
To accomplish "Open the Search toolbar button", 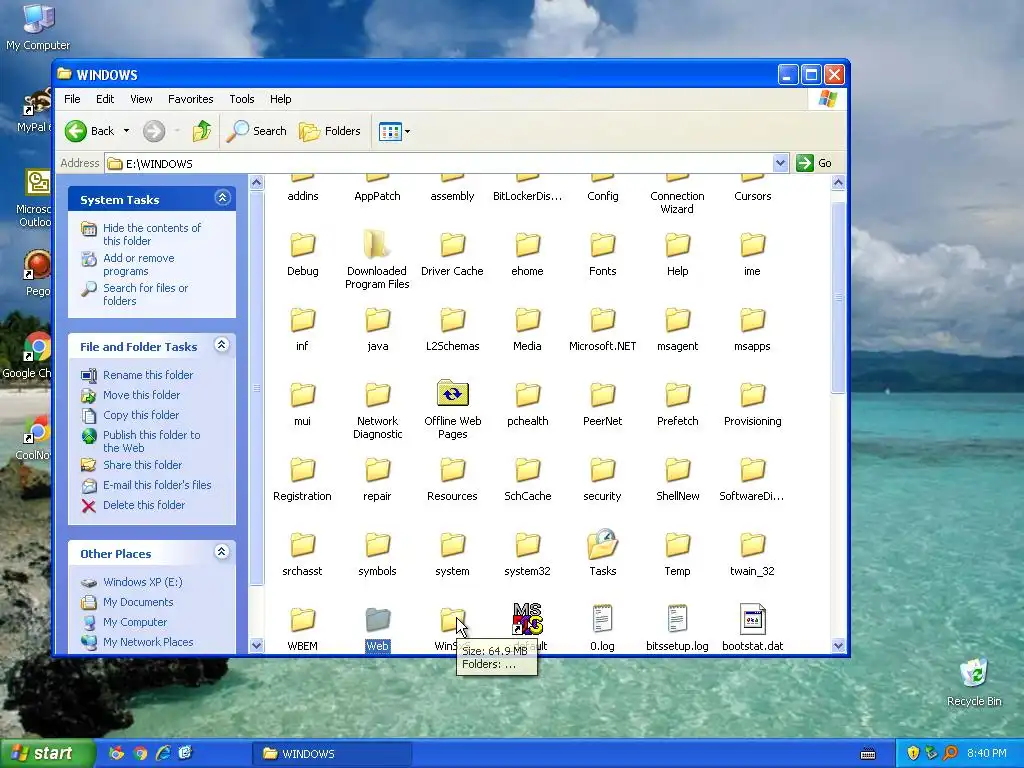I will pos(257,131).
